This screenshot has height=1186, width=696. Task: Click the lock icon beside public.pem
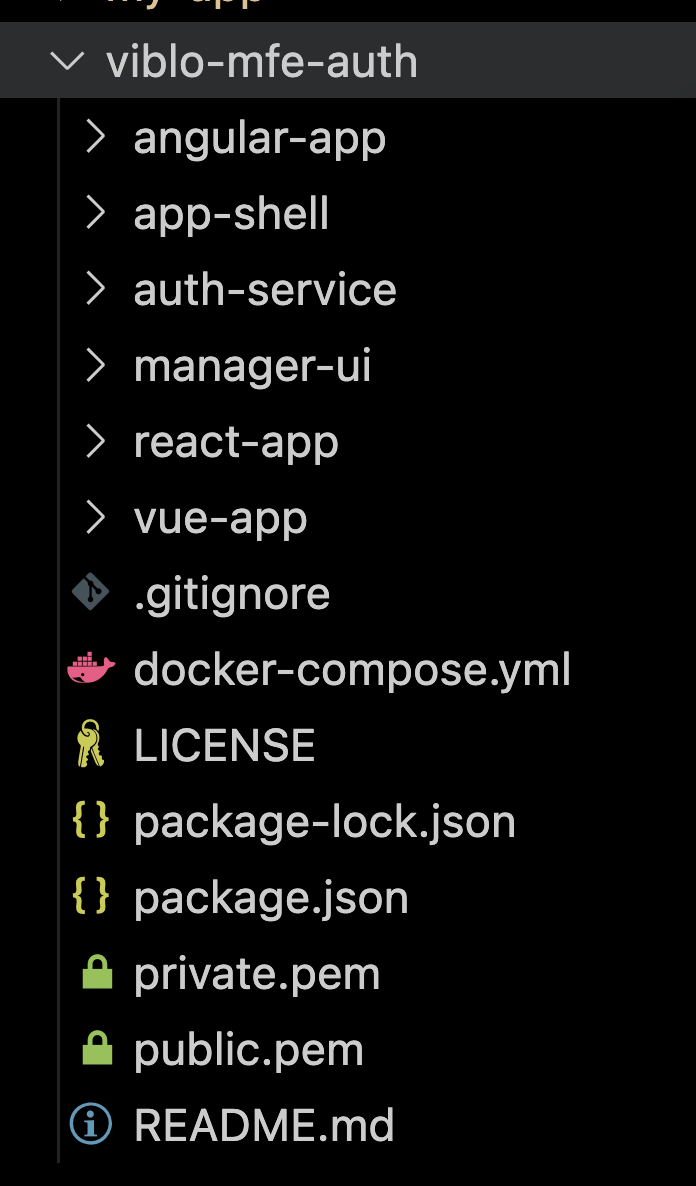[96, 1049]
